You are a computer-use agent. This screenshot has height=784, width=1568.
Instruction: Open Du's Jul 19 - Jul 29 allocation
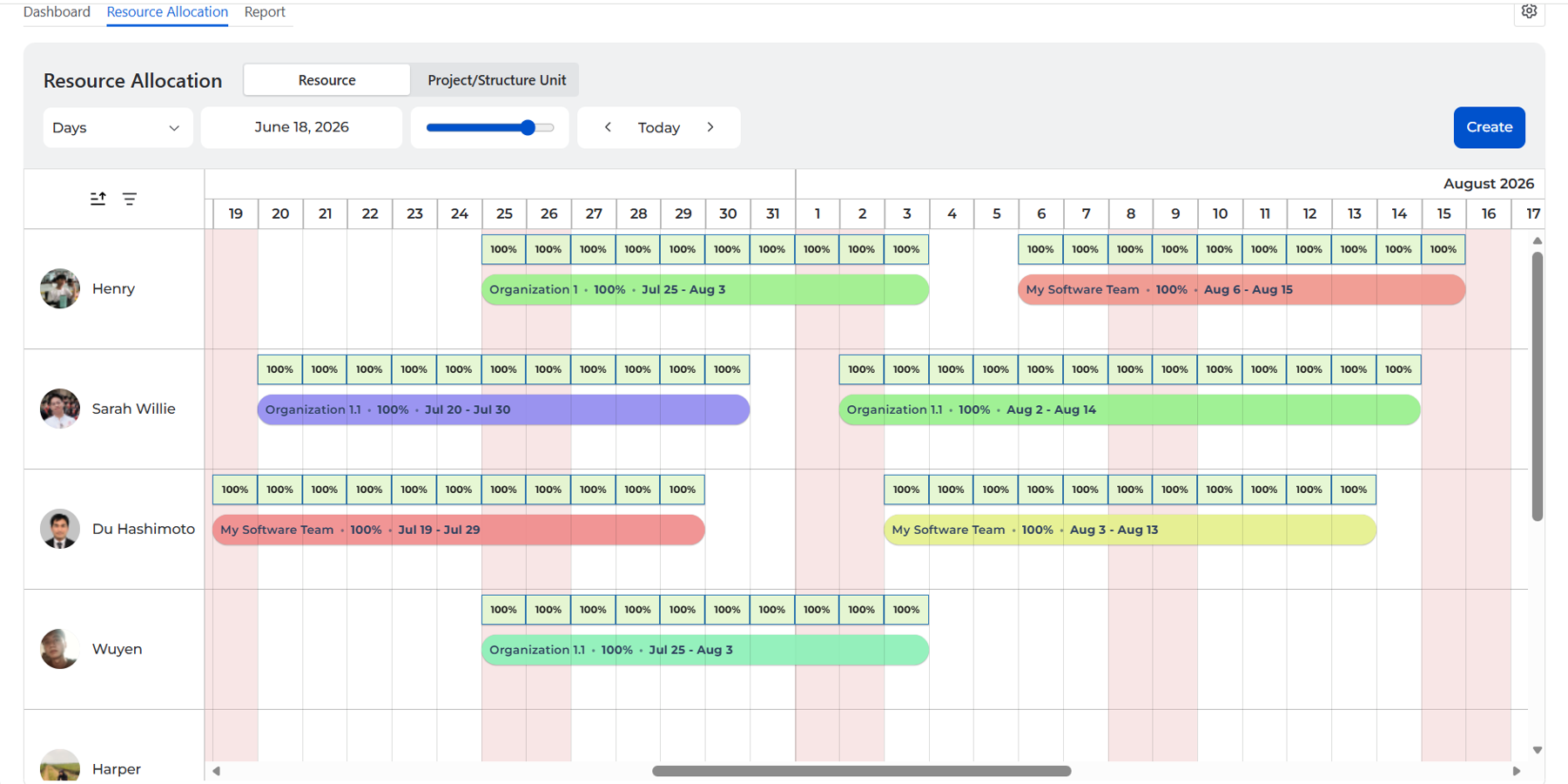pos(459,530)
